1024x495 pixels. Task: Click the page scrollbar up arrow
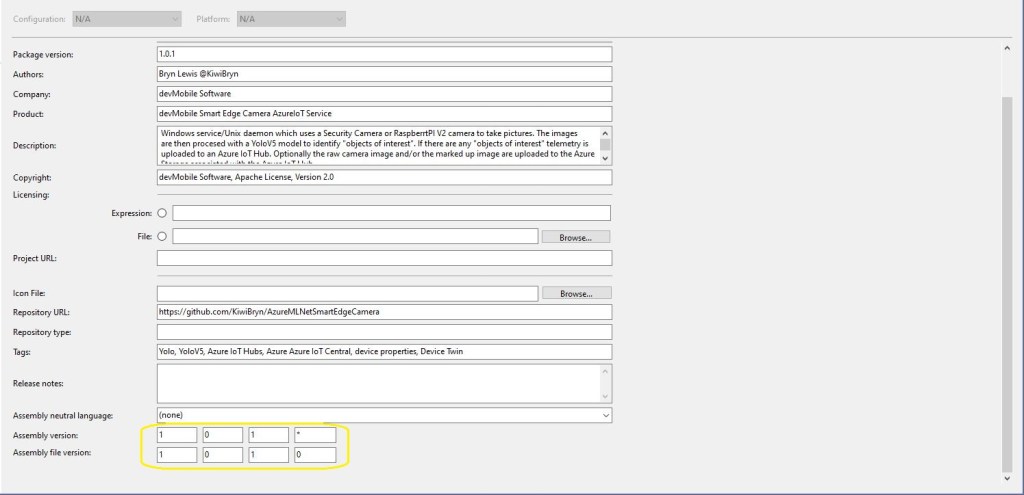pos(1006,48)
